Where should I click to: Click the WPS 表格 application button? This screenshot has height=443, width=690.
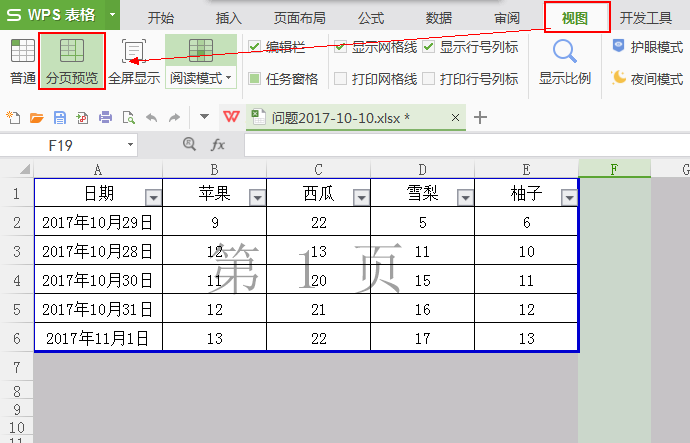point(52,15)
